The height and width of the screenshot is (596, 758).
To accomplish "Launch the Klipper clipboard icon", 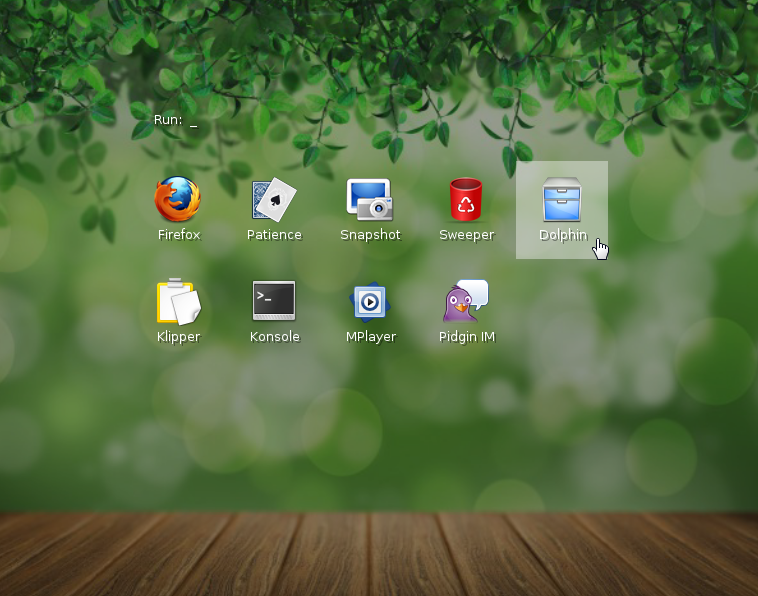I will click(x=178, y=301).
